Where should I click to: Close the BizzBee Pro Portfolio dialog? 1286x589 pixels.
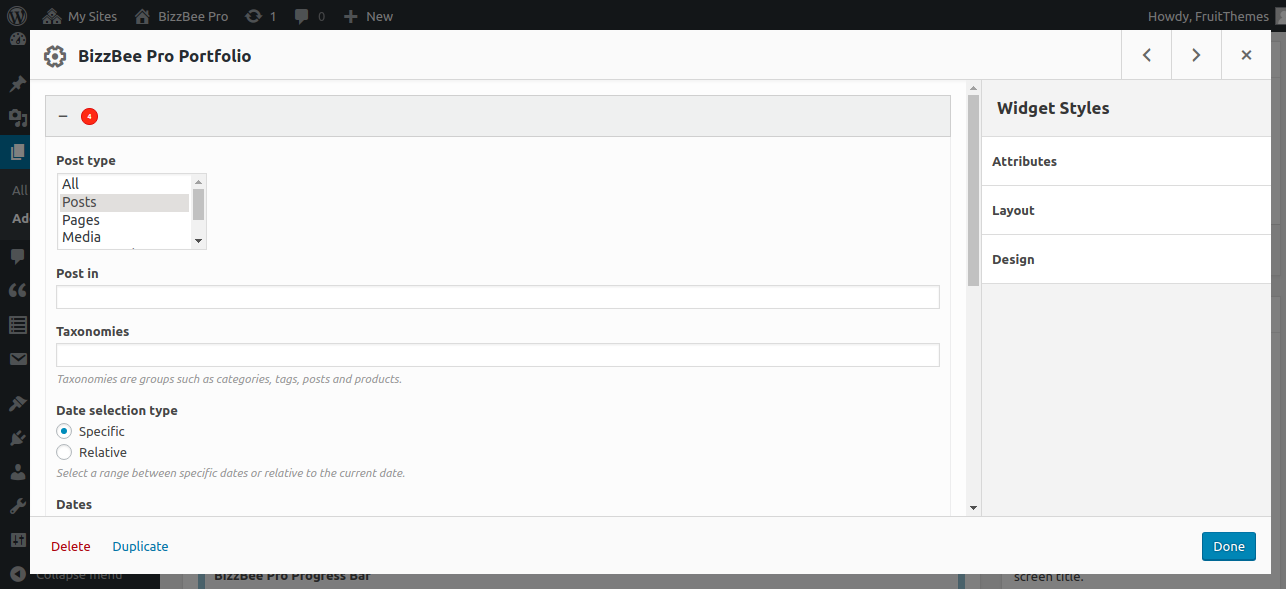click(x=1246, y=55)
